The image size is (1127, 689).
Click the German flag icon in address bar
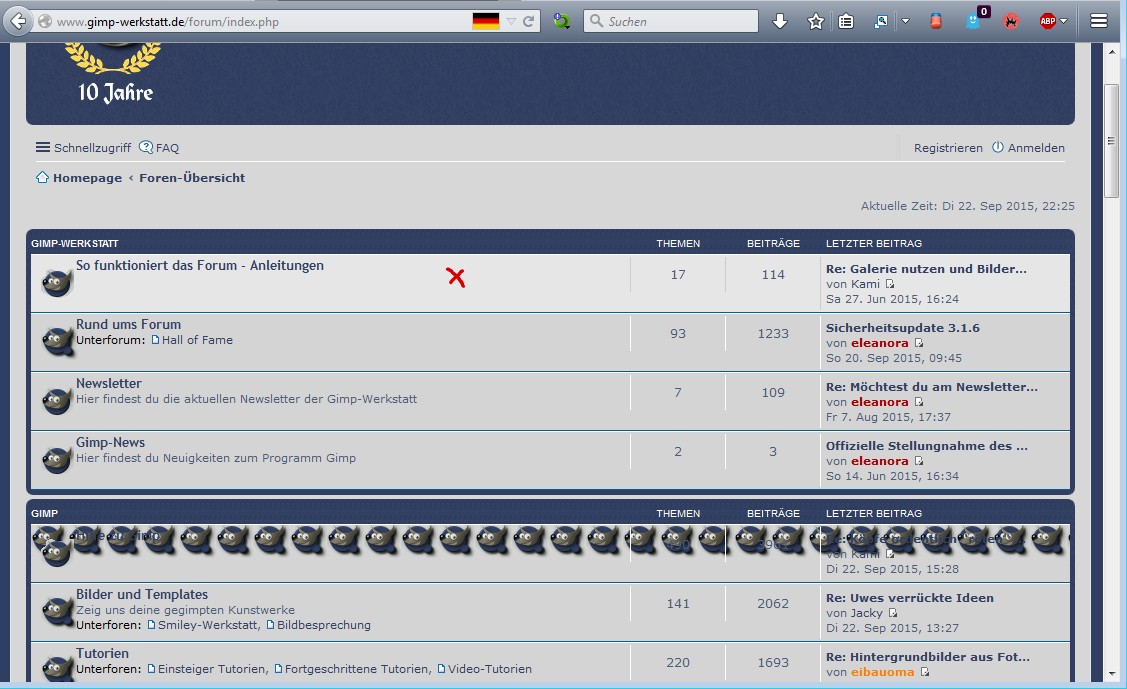point(486,22)
